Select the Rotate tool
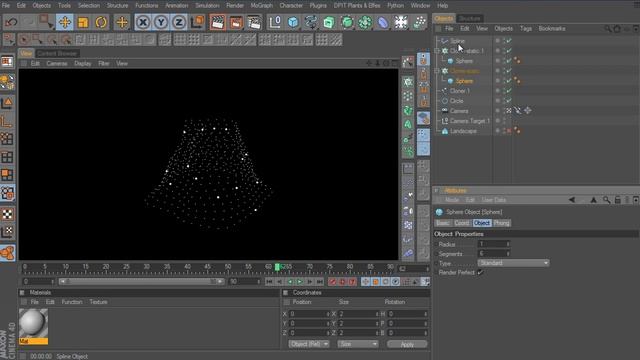This screenshot has width=640, height=360. tap(101, 22)
